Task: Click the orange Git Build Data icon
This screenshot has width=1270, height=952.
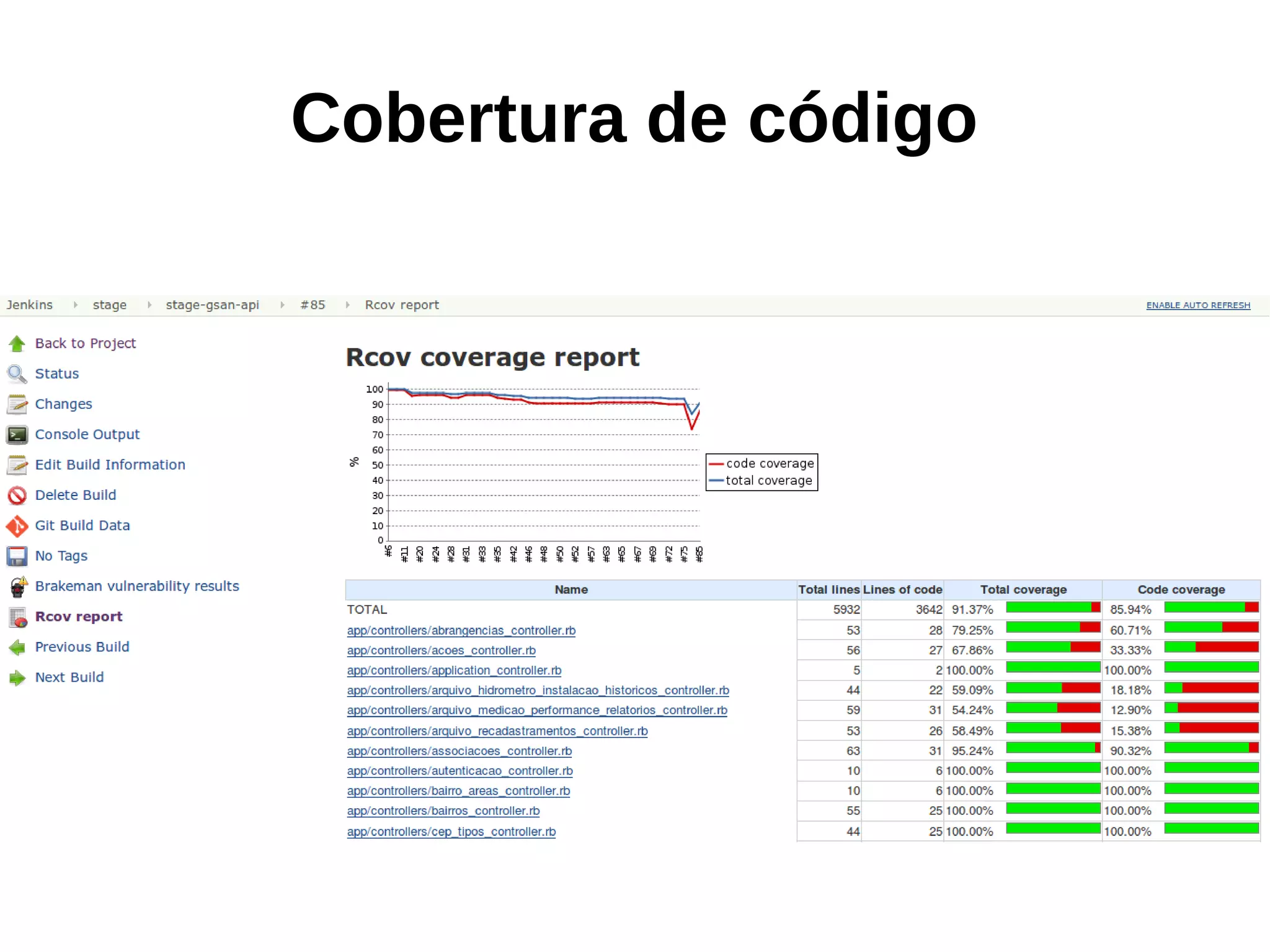Action: [x=17, y=526]
